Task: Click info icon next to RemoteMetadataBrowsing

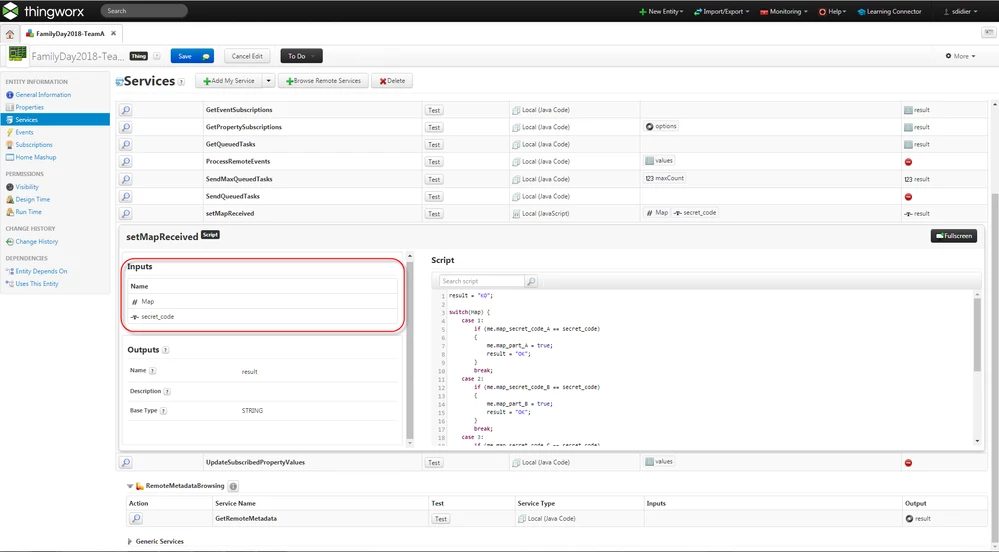Action: [x=233, y=486]
